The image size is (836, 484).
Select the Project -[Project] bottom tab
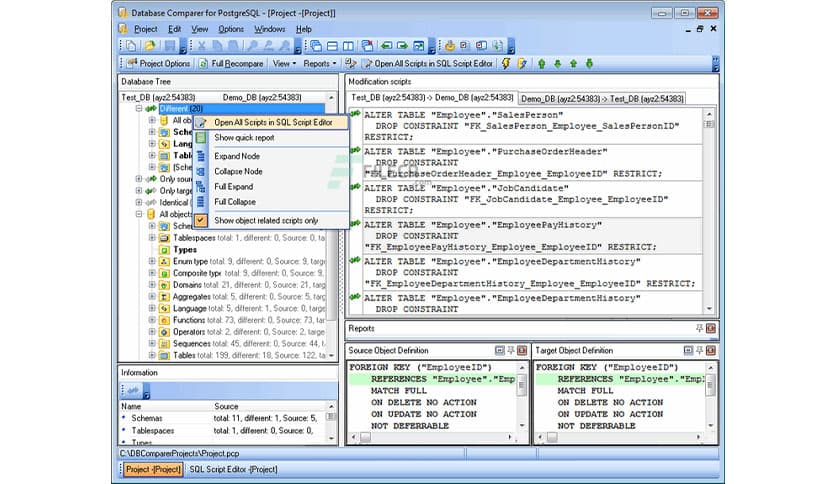pos(153,469)
